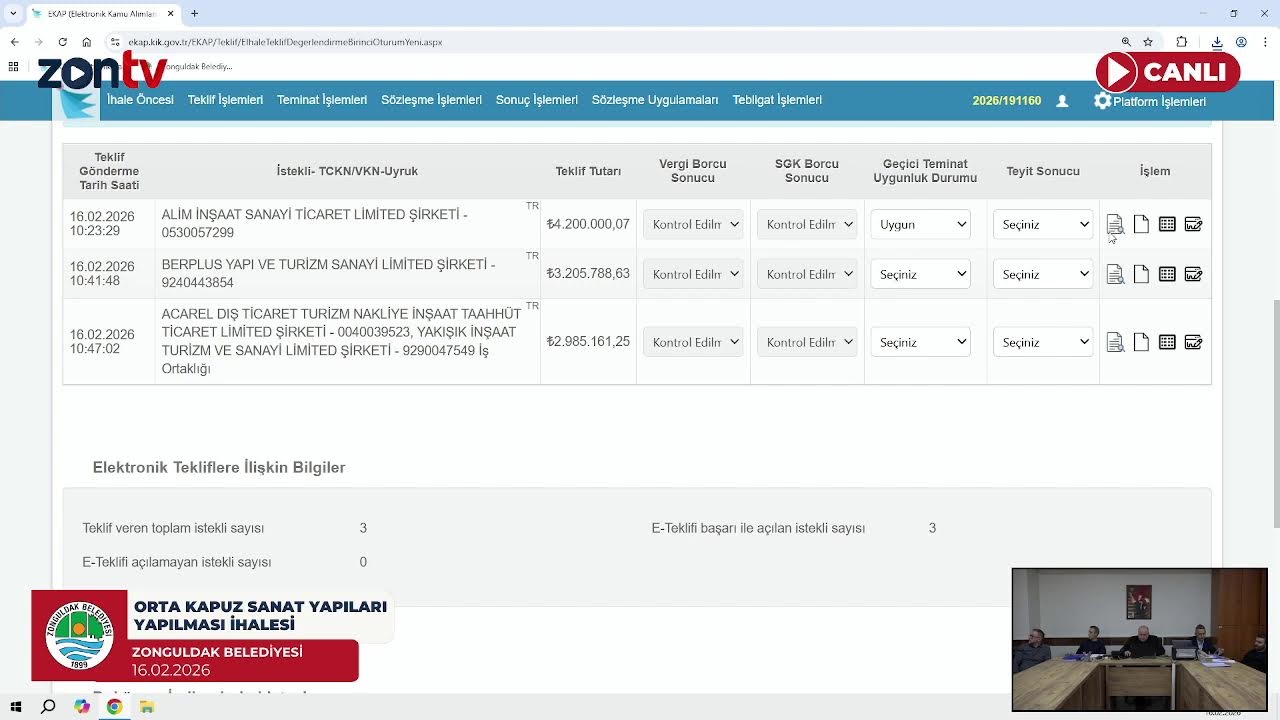Screen dimensions: 1280x720
Task: Click the zoom magnifier in address bar
Action: click(1126, 42)
